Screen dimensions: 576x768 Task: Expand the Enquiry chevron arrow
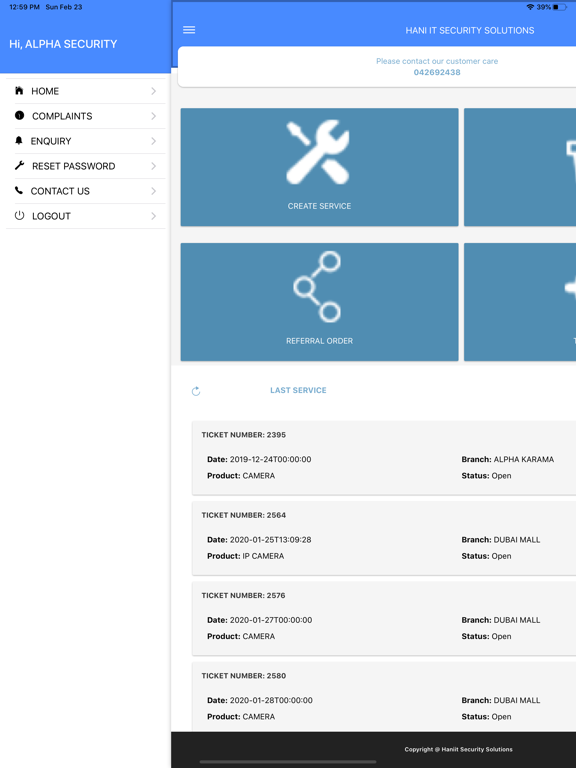153,141
